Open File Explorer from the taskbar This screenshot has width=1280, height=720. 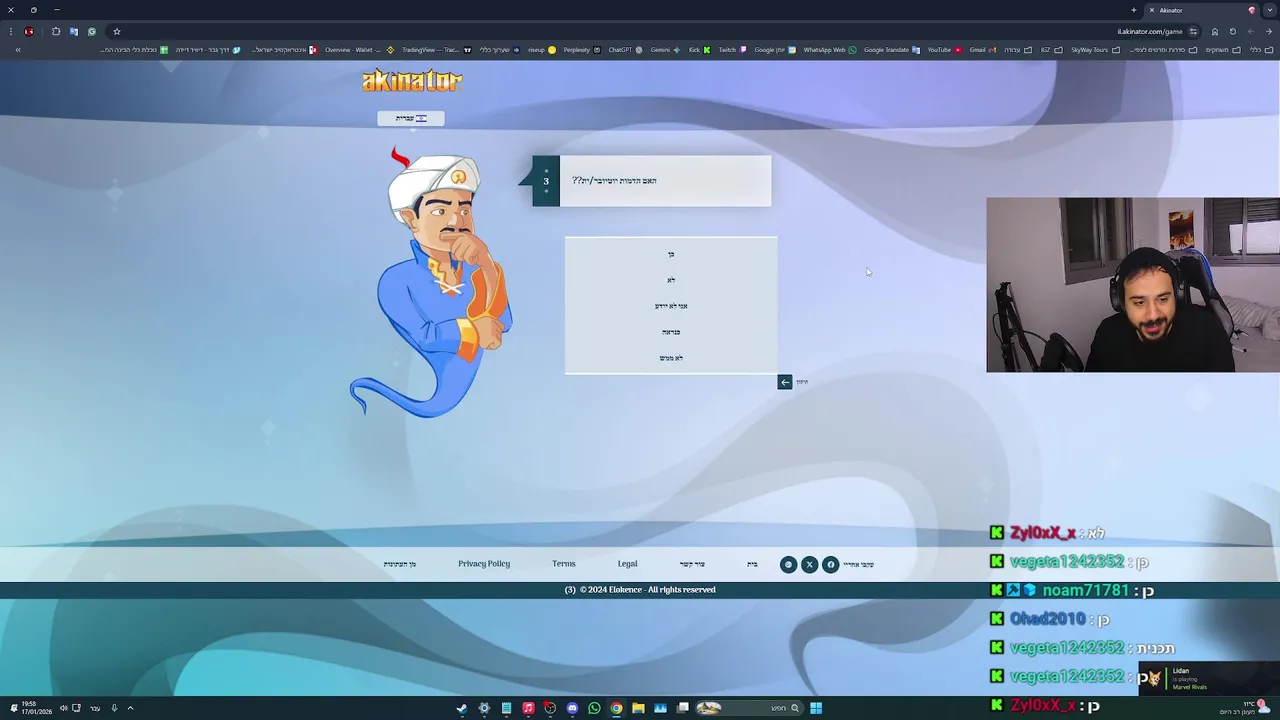pyautogui.click(x=638, y=708)
